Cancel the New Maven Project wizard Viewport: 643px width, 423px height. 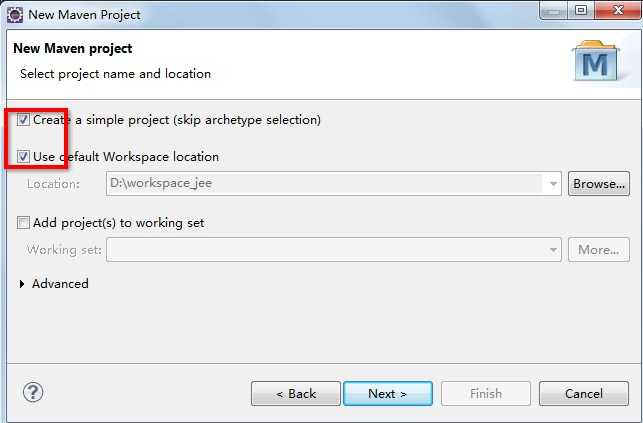pyautogui.click(x=584, y=393)
